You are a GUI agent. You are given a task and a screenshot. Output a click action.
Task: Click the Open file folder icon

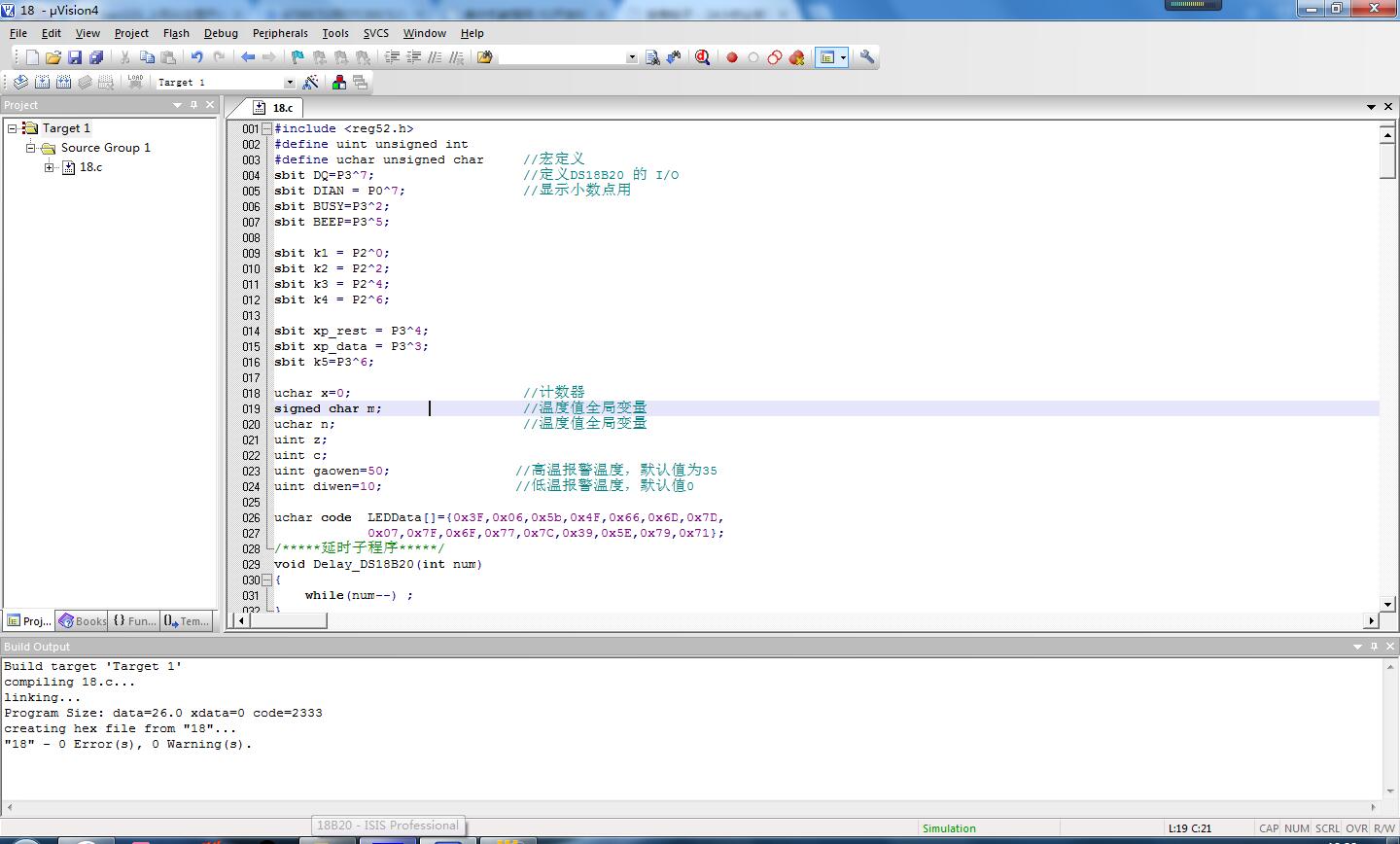click(53, 57)
